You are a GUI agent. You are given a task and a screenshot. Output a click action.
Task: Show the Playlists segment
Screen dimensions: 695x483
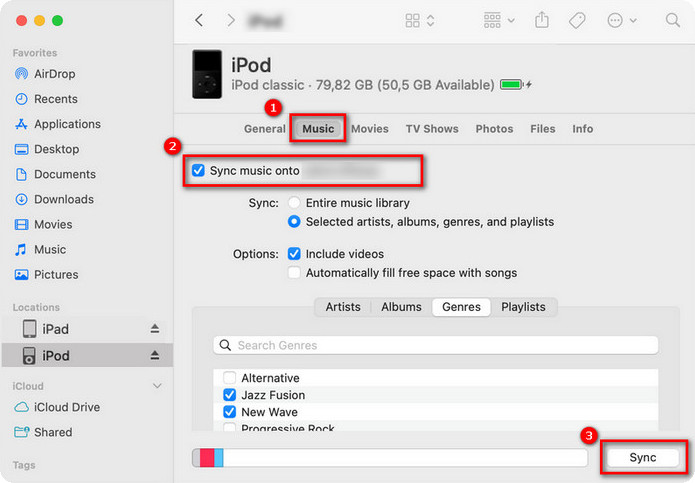(x=523, y=307)
